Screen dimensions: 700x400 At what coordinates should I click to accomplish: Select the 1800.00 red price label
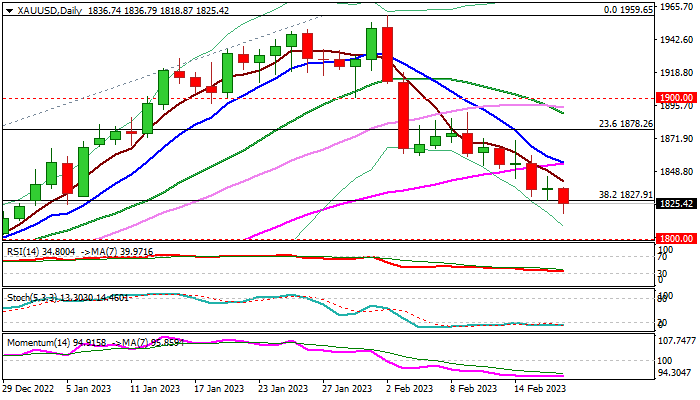[676, 238]
